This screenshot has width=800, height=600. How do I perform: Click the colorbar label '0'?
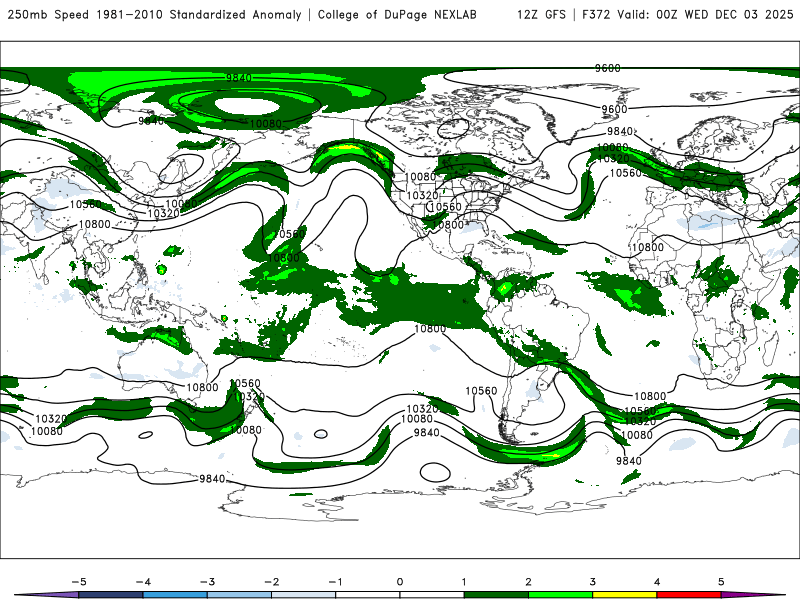point(399,582)
